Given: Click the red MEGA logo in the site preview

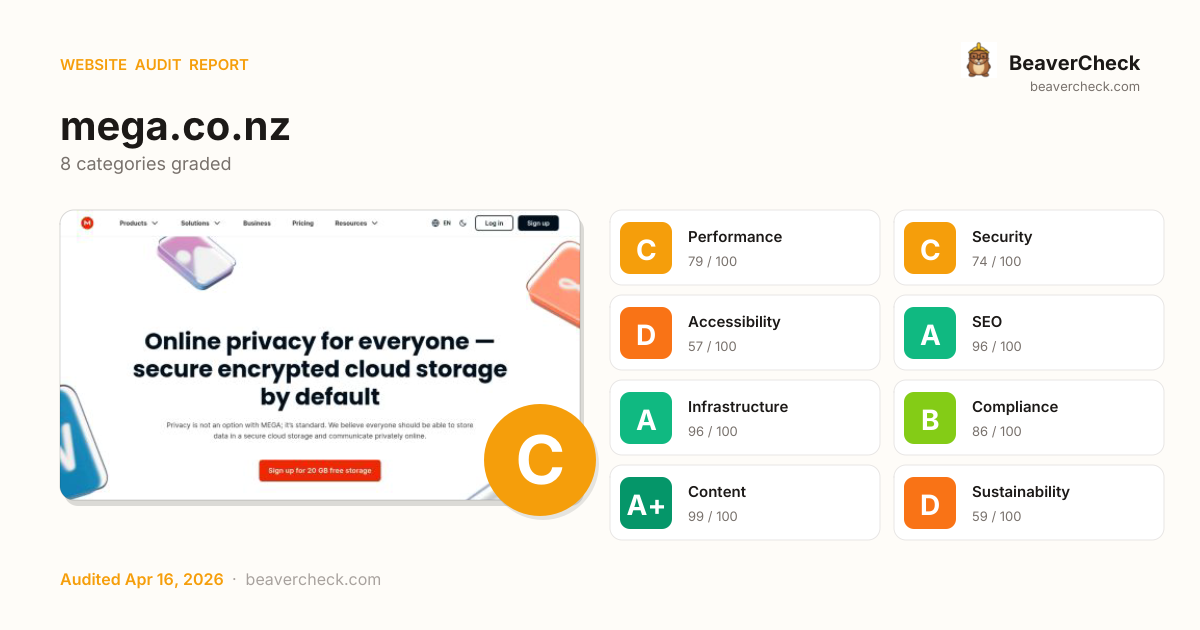Looking at the screenshot, I should [87, 223].
